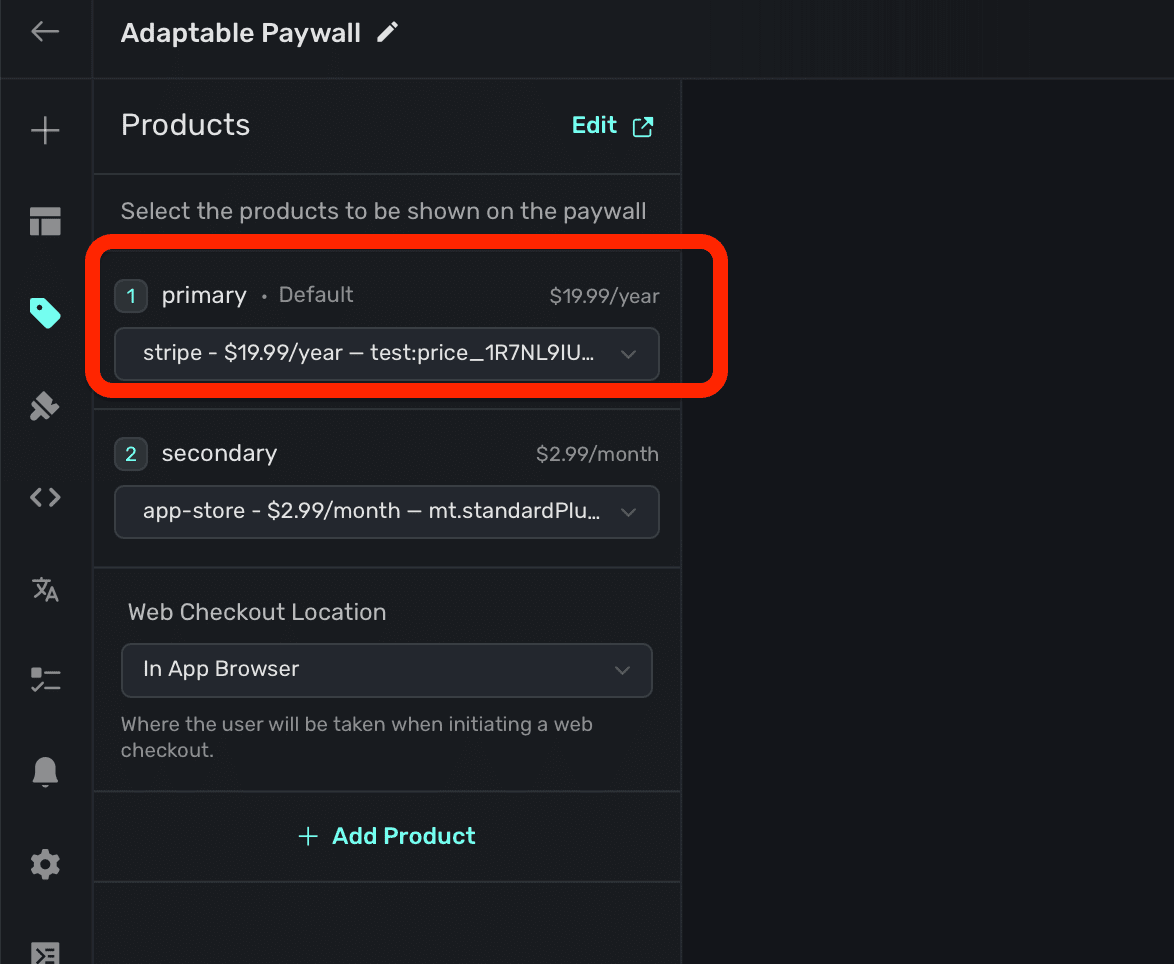Select the primary product row badge labeled 1
The image size is (1174, 964).
click(131, 295)
